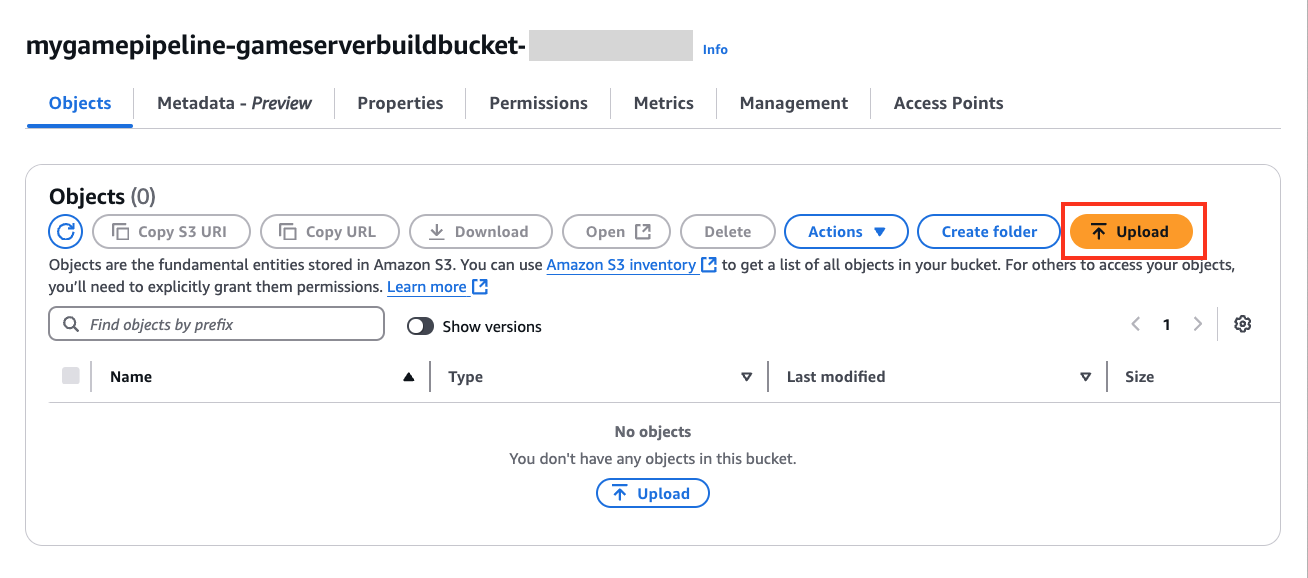The height and width of the screenshot is (578, 1308).
Task: Click the Create folder button
Action: (988, 231)
